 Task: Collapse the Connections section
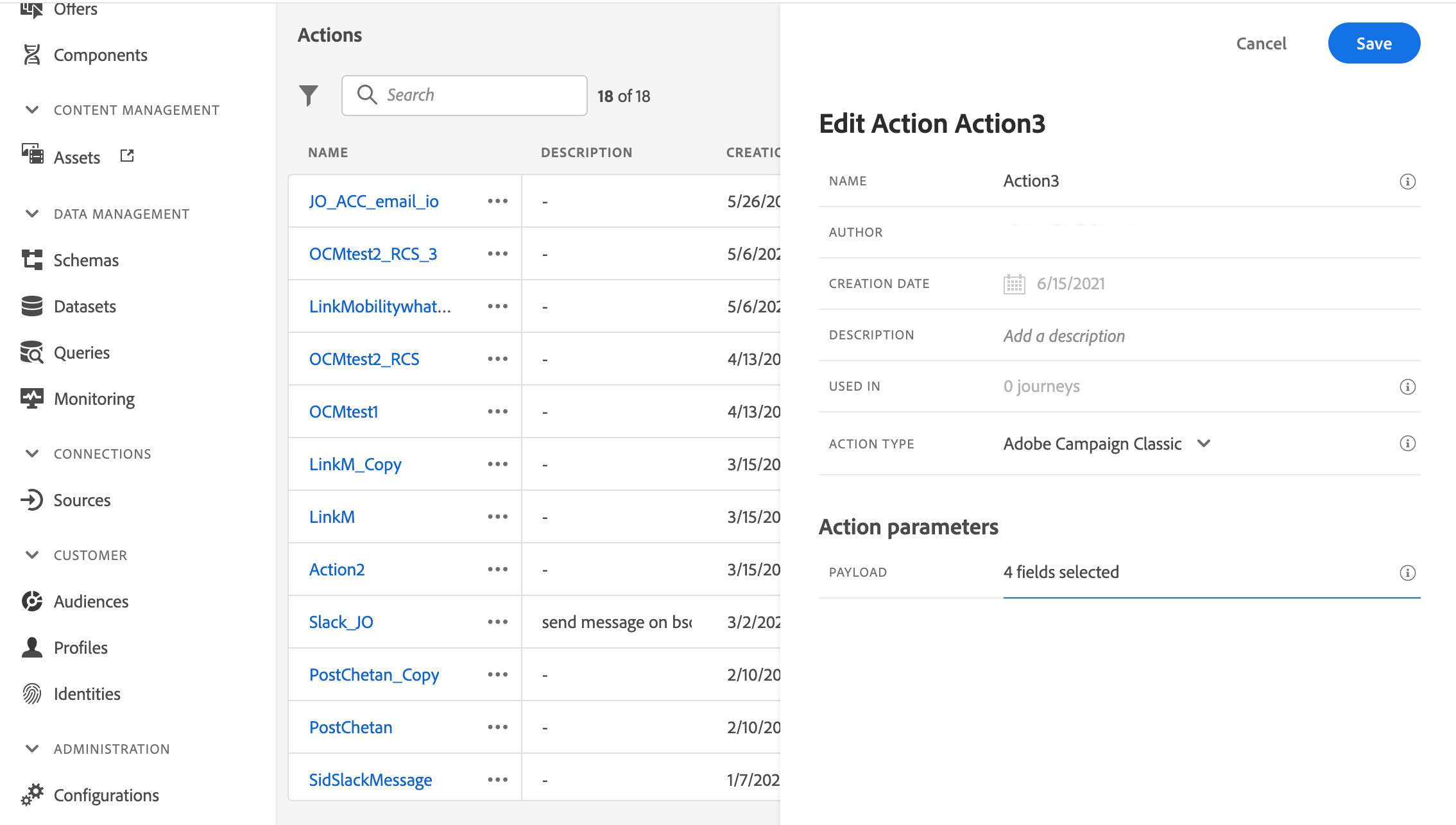click(x=32, y=454)
